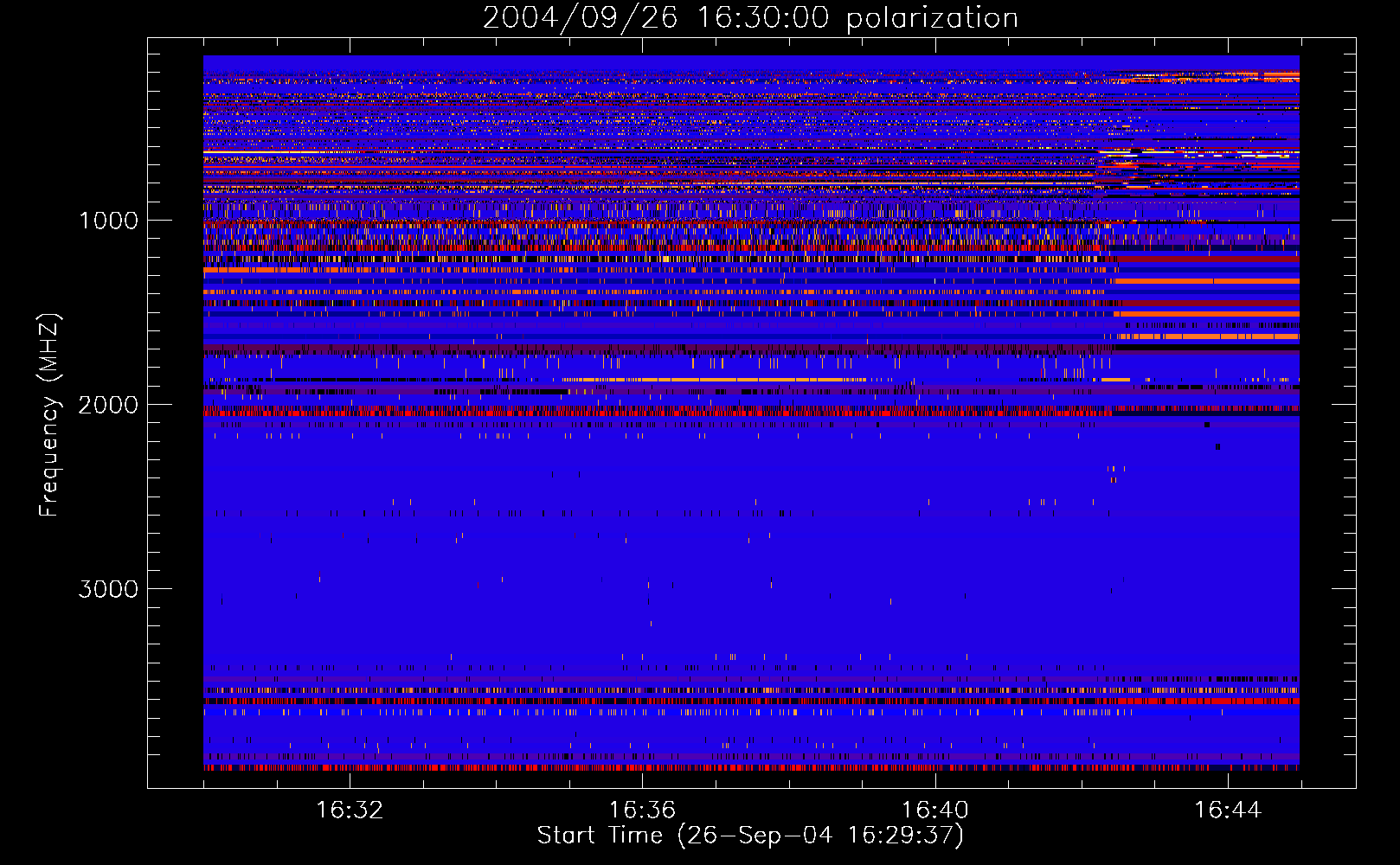The width and height of the screenshot is (1400, 865).
Task: Select the x-axis label 'Start Time (26-Sep-04 16:29:37)'
Action: click(x=750, y=836)
